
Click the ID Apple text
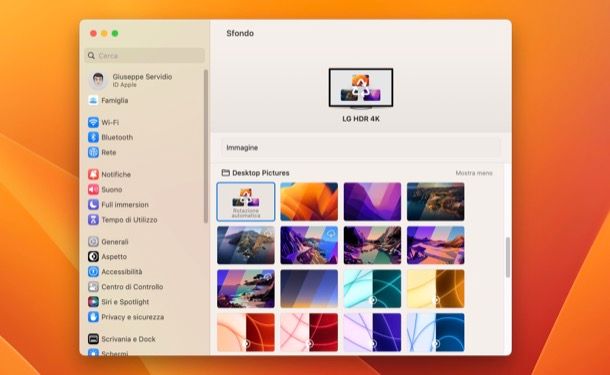coord(124,85)
